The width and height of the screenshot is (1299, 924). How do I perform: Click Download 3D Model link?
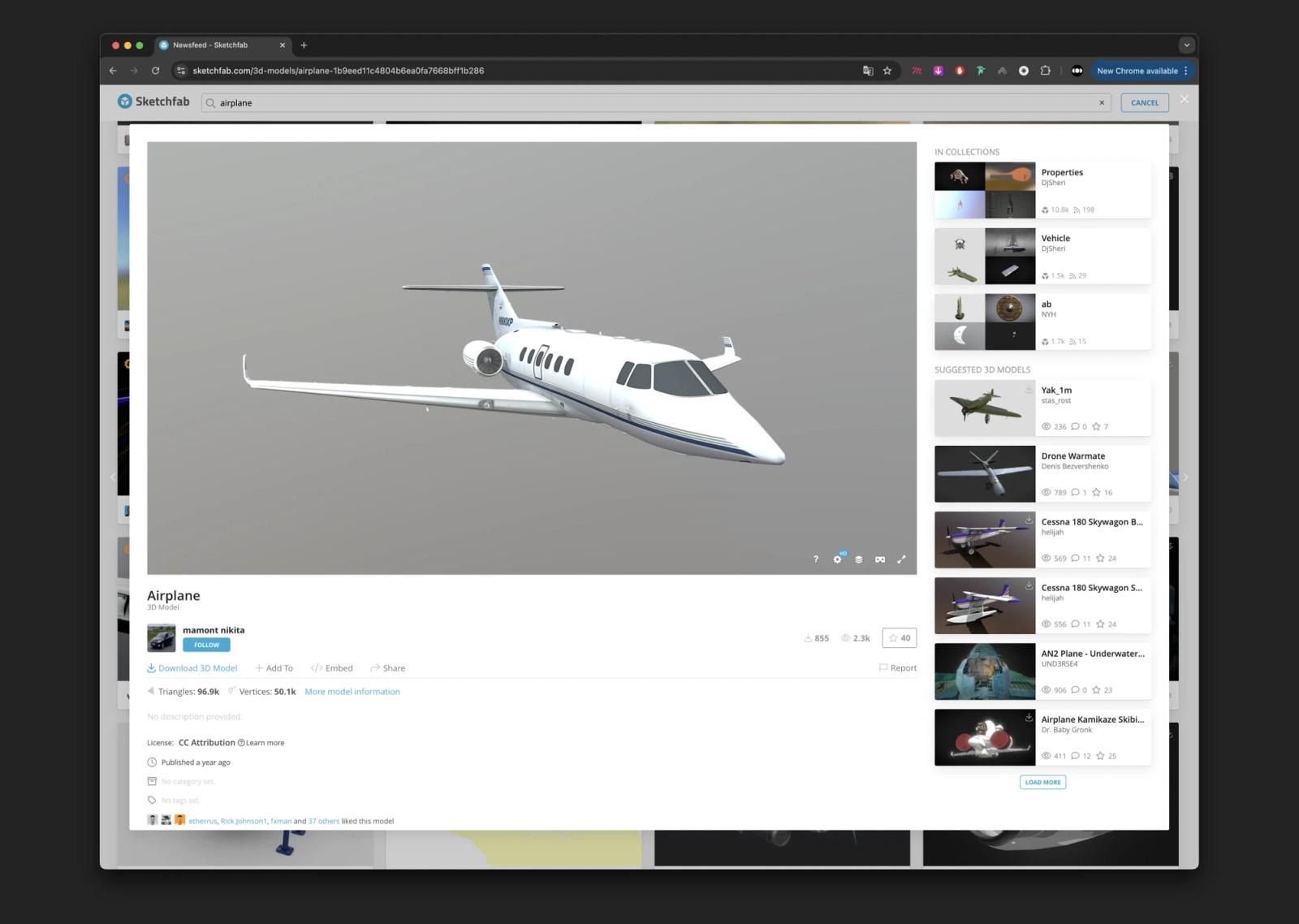pos(192,668)
